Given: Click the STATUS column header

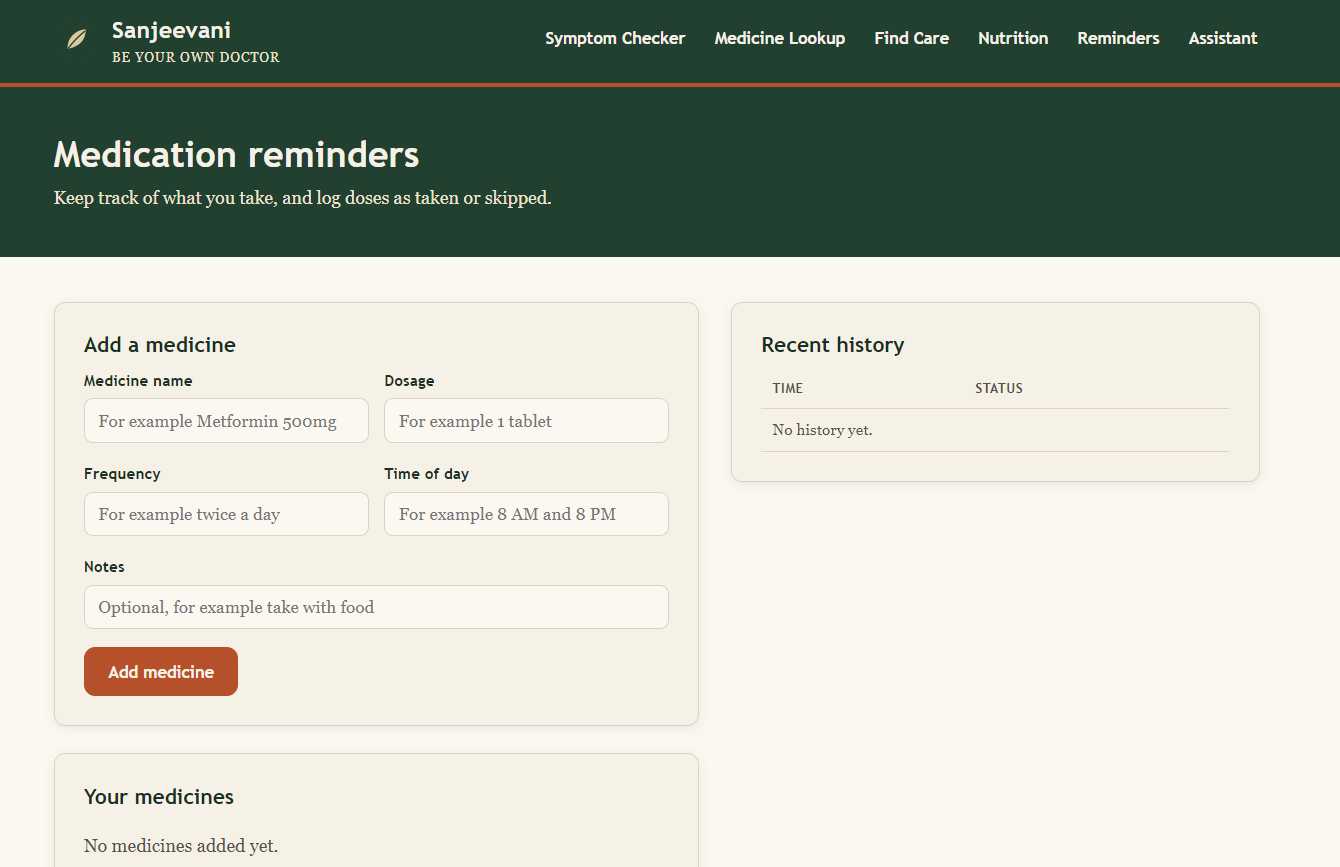Looking at the screenshot, I should 999,388.
